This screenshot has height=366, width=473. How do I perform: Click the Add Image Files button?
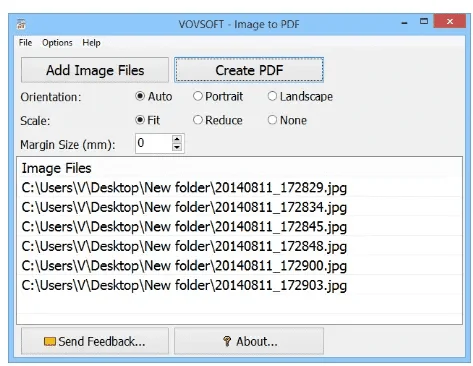(x=95, y=70)
